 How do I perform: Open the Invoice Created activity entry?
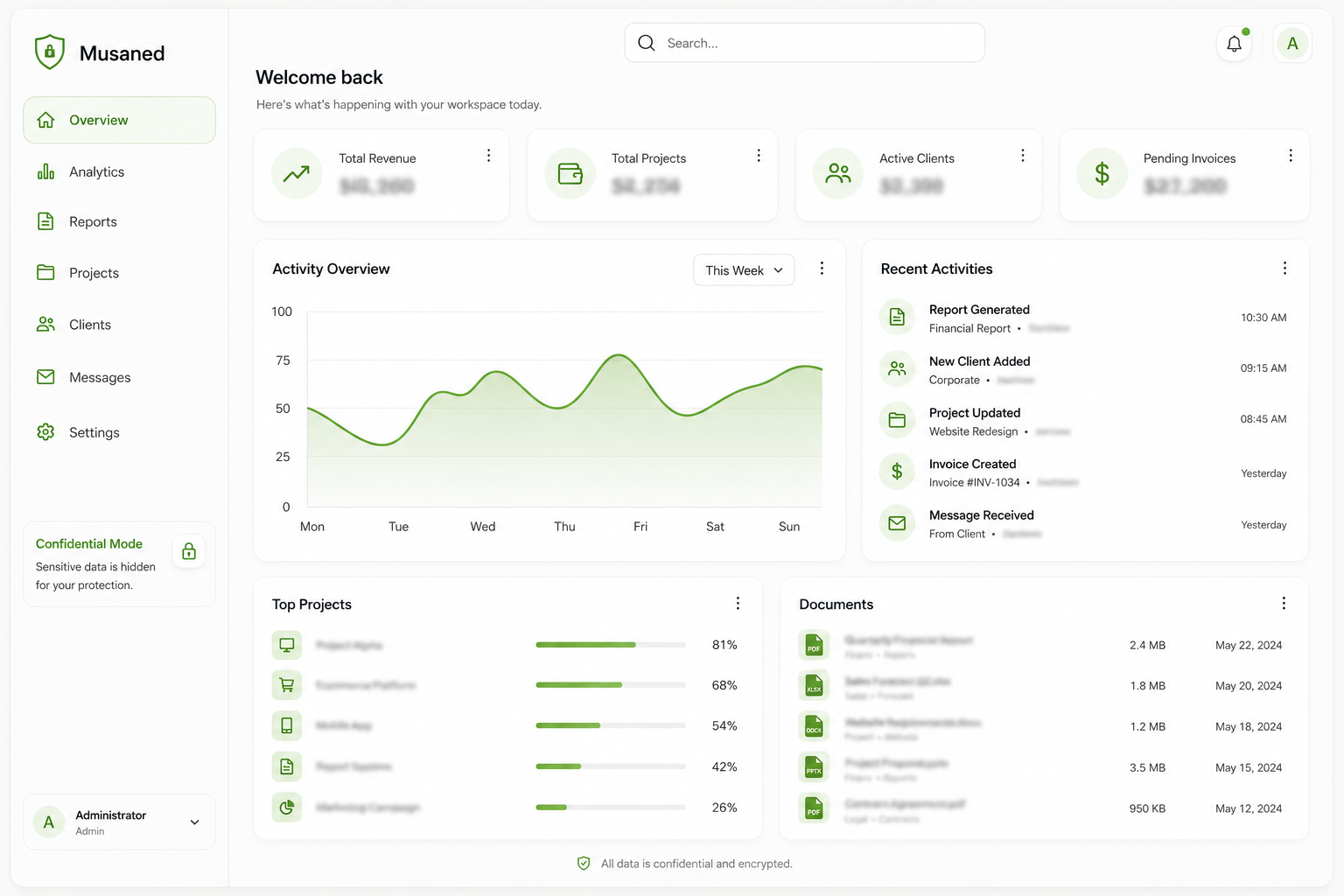pyautogui.click(x=1083, y=472)
